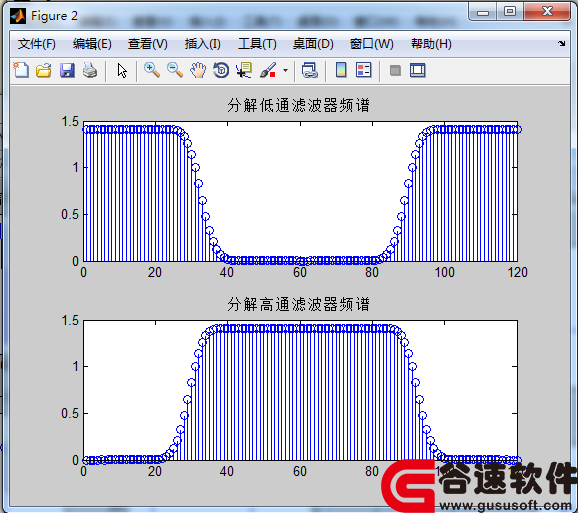The height and width of the screenshot is (513, 578).
Task: Open the 窗口(W) menu
Action: click(x=372, y=44)
